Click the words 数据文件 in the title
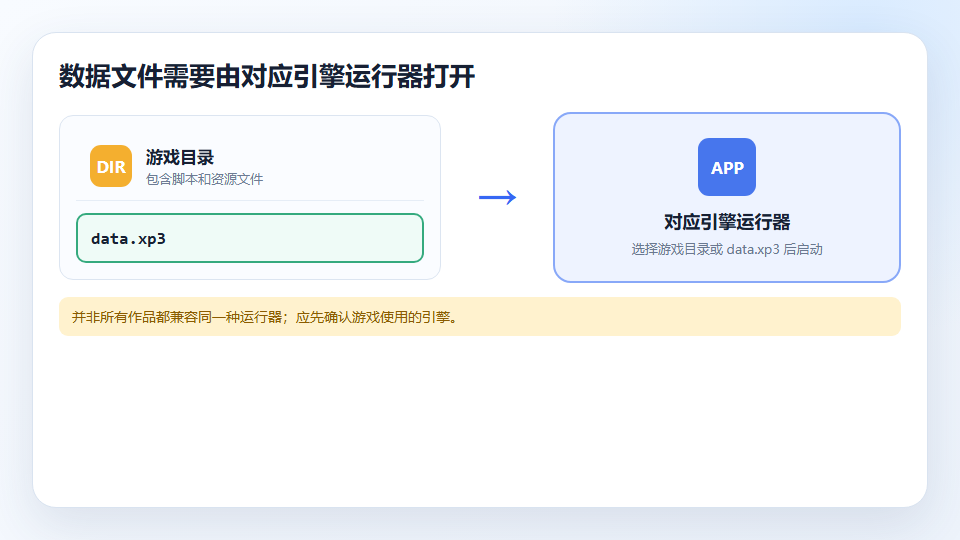960x540 pixels. tap(111, 77)
